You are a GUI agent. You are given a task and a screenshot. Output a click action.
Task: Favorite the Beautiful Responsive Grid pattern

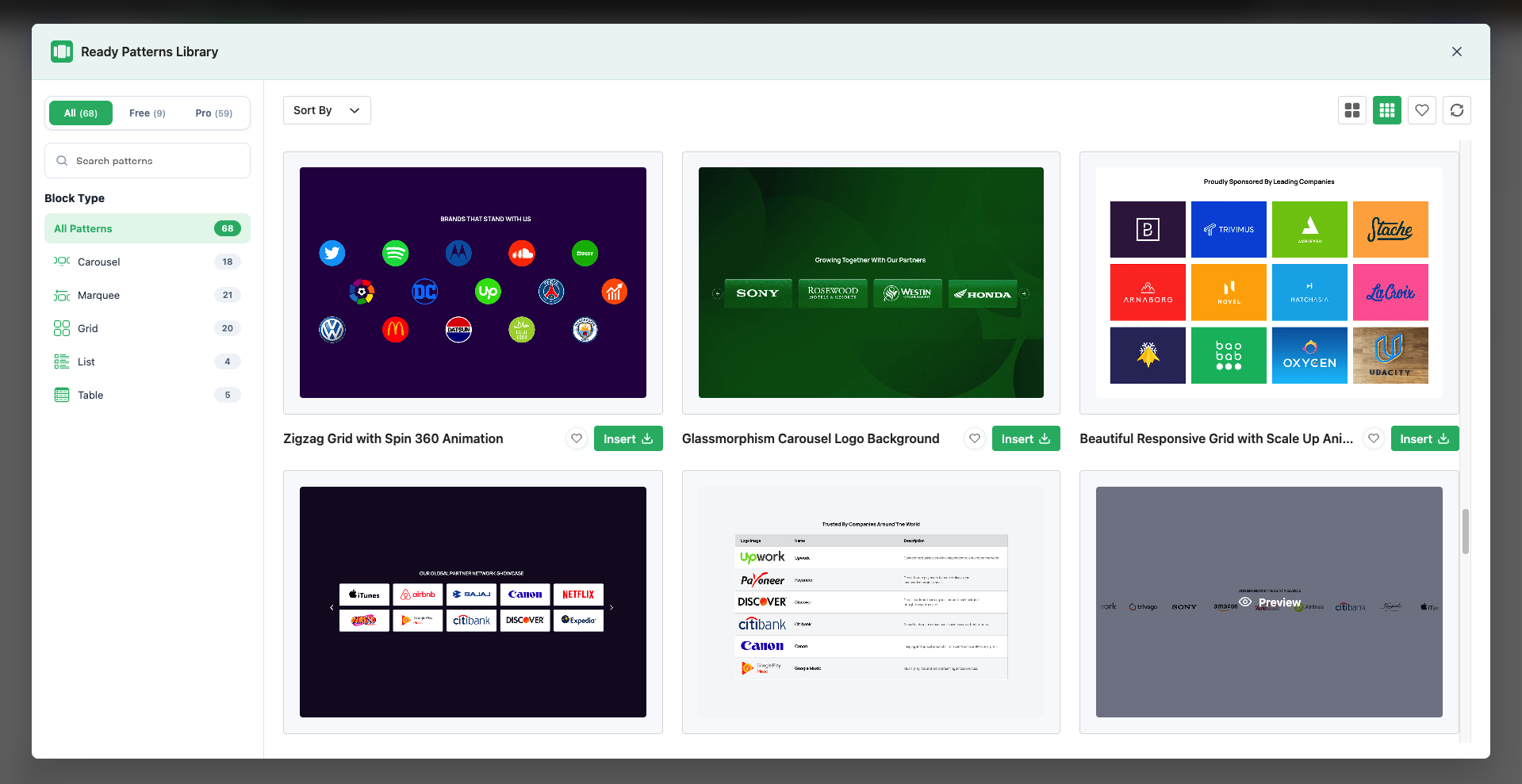tap(1374, 438)
